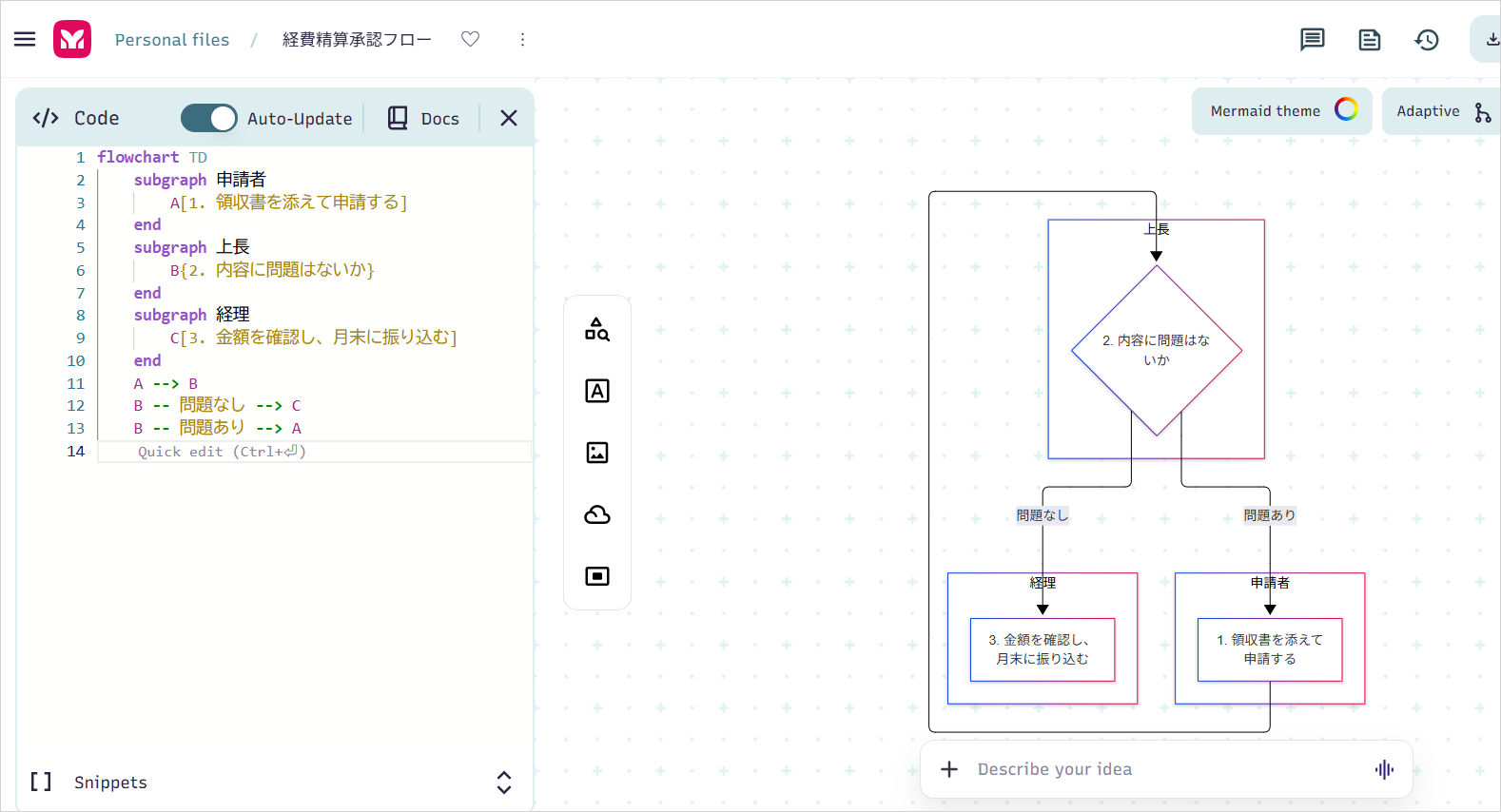1501x812 pixels.
Task: Select the decision node 内容に問題はないか
Action: pos(1157,350)
